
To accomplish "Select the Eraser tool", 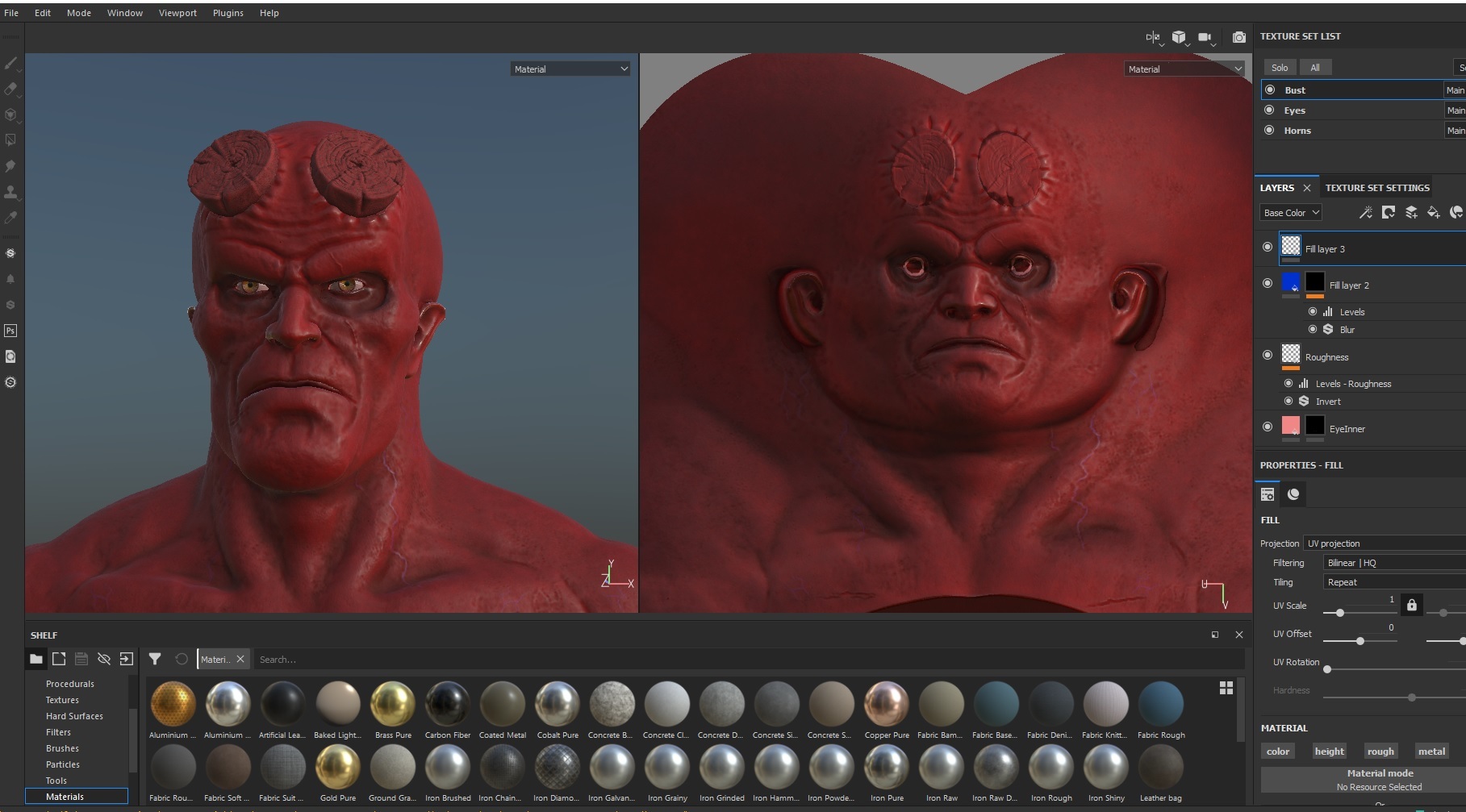I will pos(10,89).
